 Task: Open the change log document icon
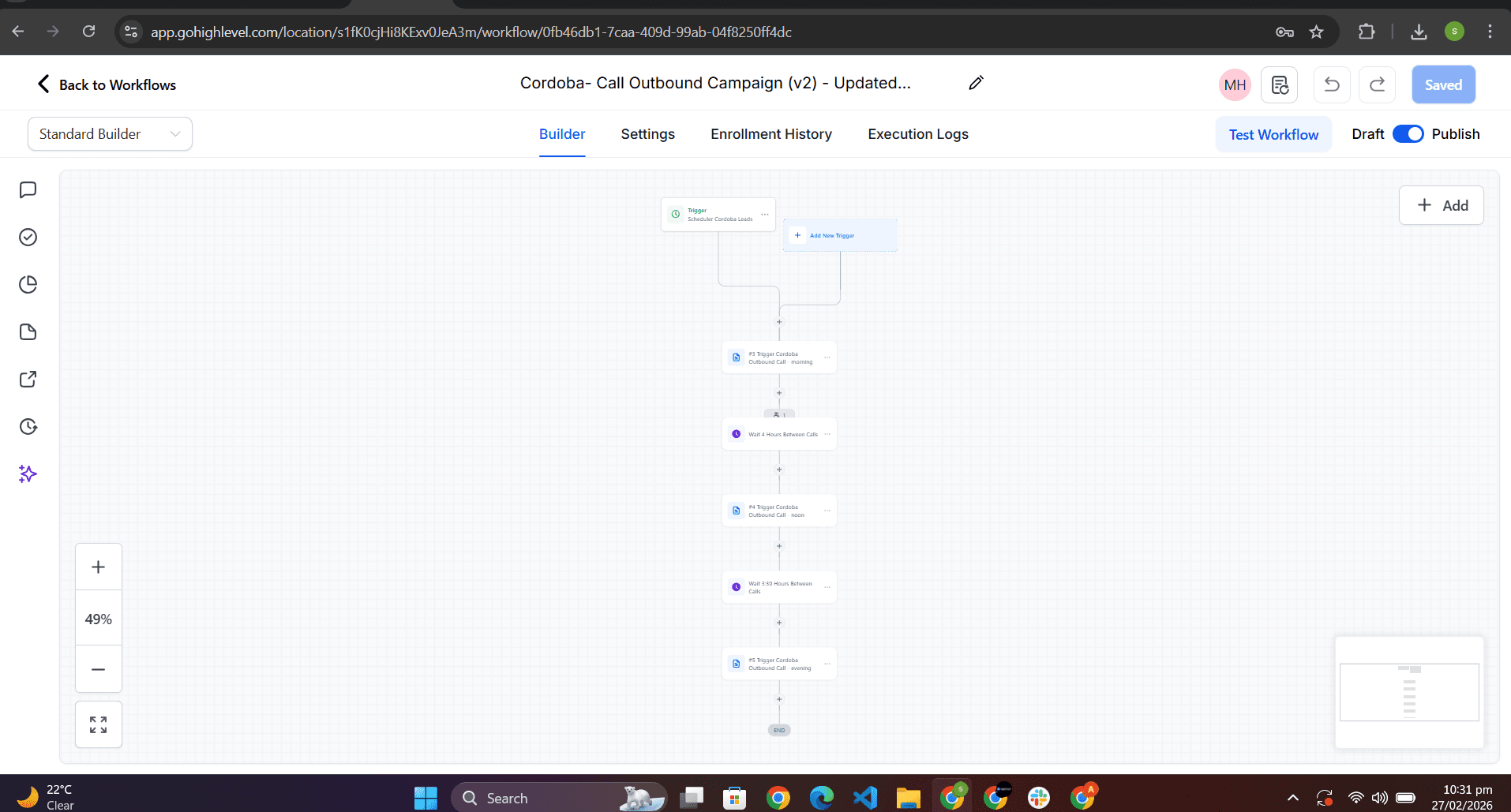click(x=1280, y=85)
